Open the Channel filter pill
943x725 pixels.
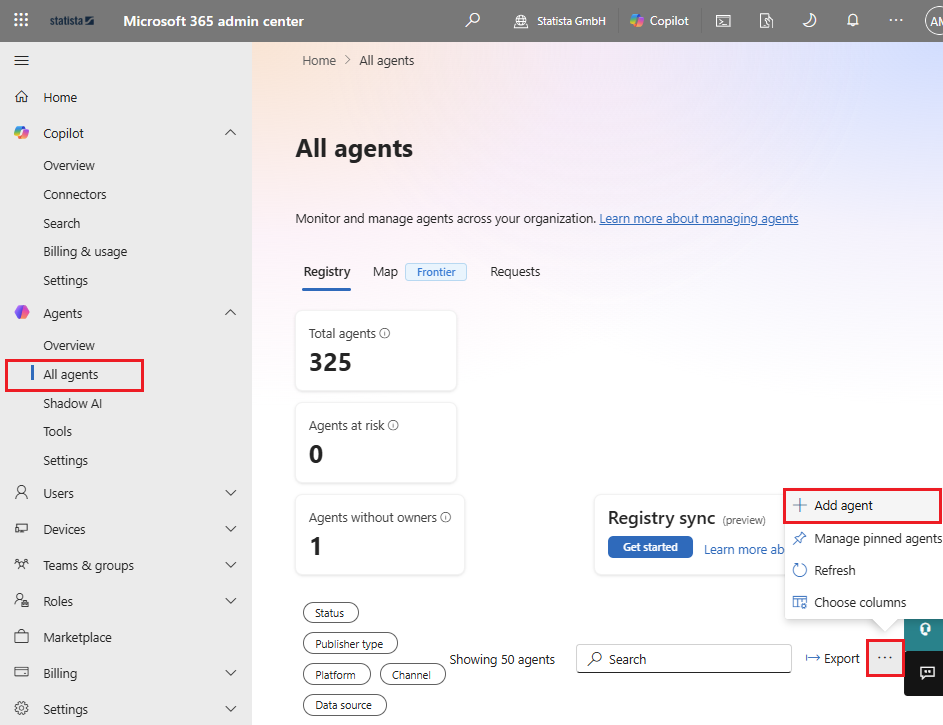[412, 675]
